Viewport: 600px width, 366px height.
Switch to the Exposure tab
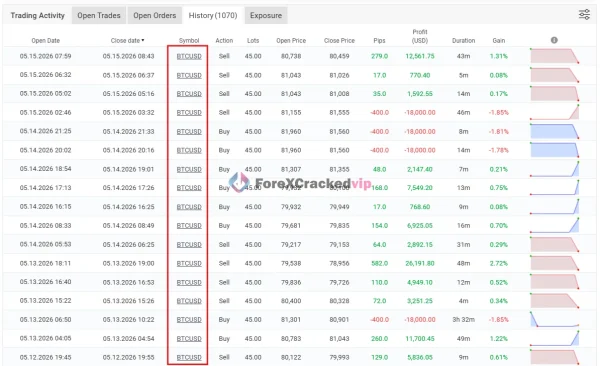(266, 15)
